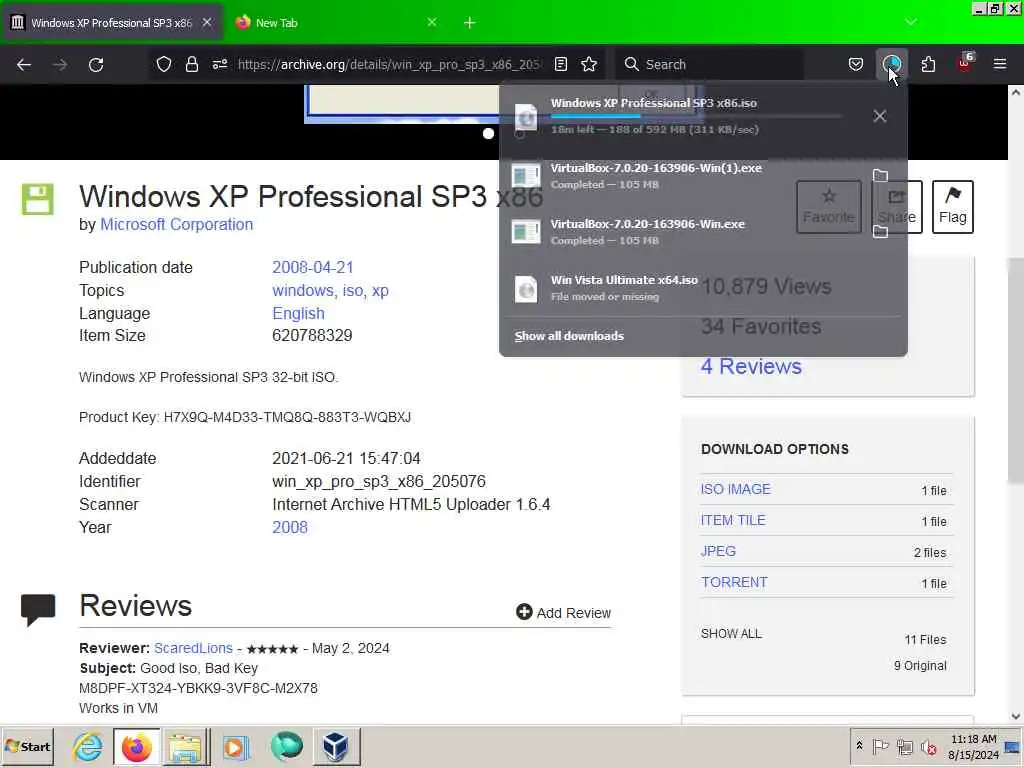Open the 2008-04-21 publication date link

313,268
